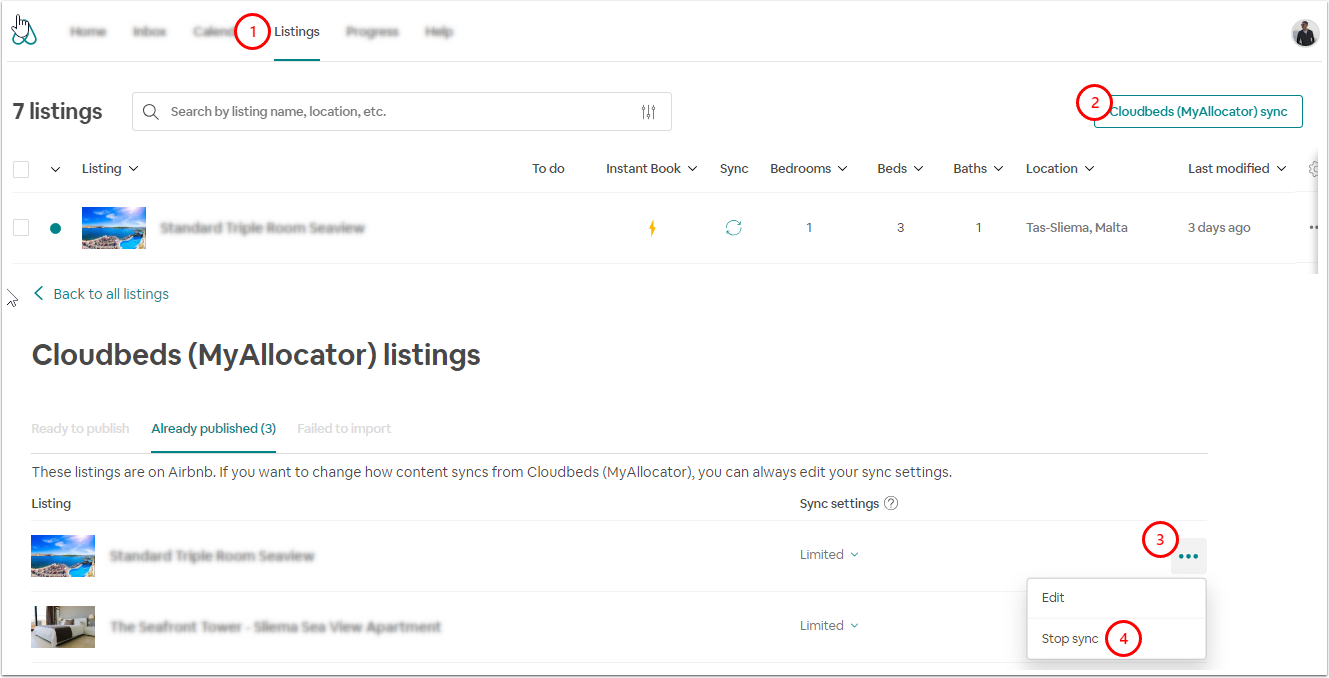This screenshot has height=678, width=1329.
Task: Click the search magnifier icon
Action: pos(151,112)
